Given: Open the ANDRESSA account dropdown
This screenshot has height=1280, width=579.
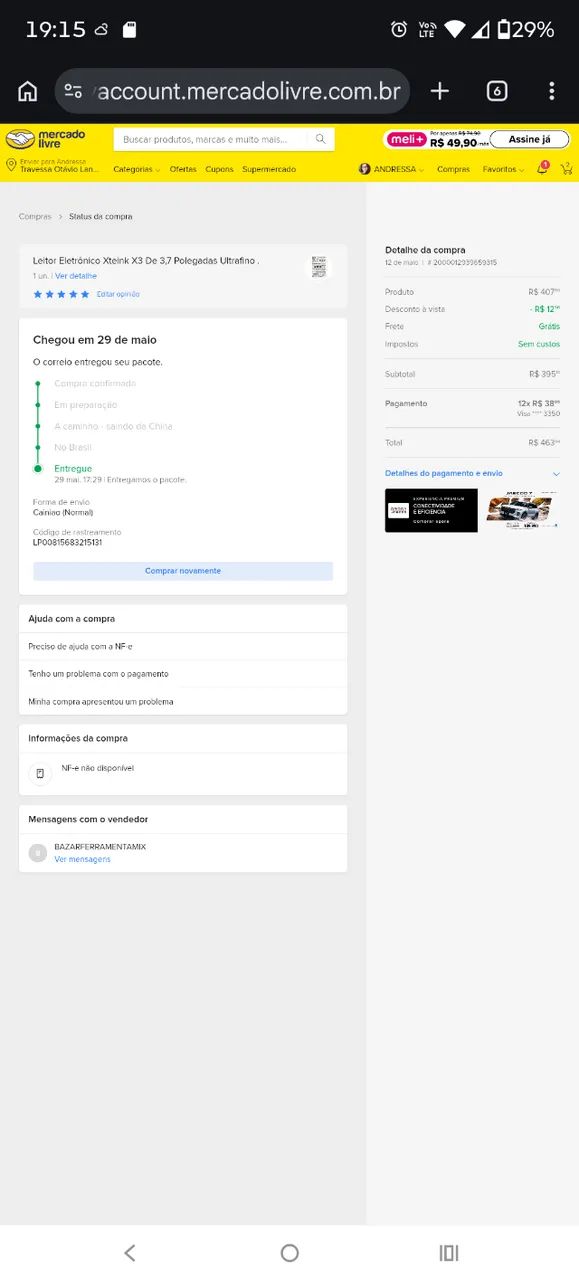Looking at the screenshot, I should 392,169.
